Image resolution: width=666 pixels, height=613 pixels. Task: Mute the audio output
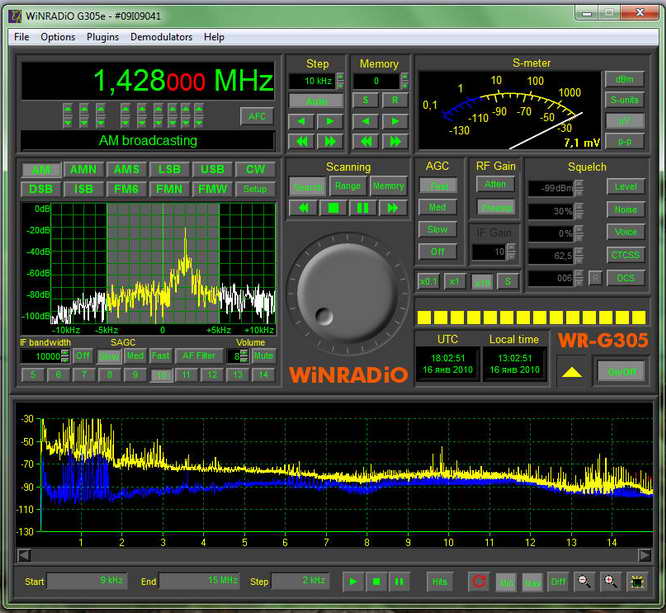[263, 356]
